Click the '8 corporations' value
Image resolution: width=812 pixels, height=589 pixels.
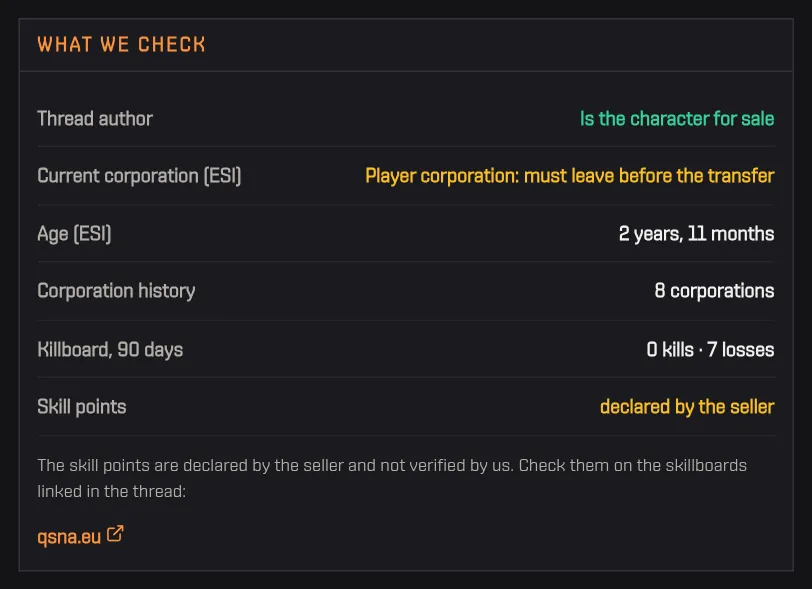tap(714, 291)
